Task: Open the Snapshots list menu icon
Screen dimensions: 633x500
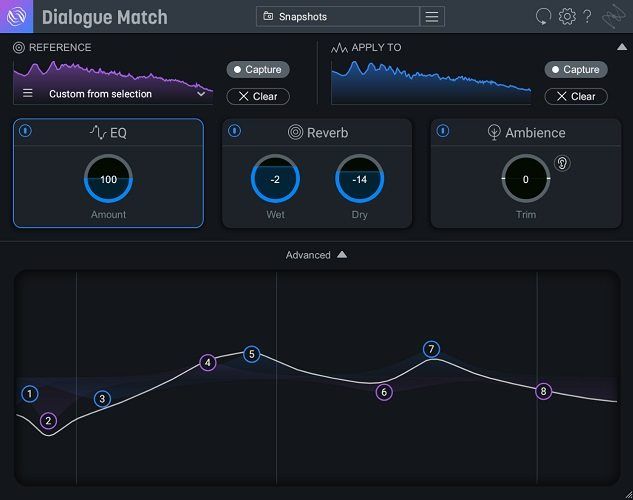Action: click(432, 17)
